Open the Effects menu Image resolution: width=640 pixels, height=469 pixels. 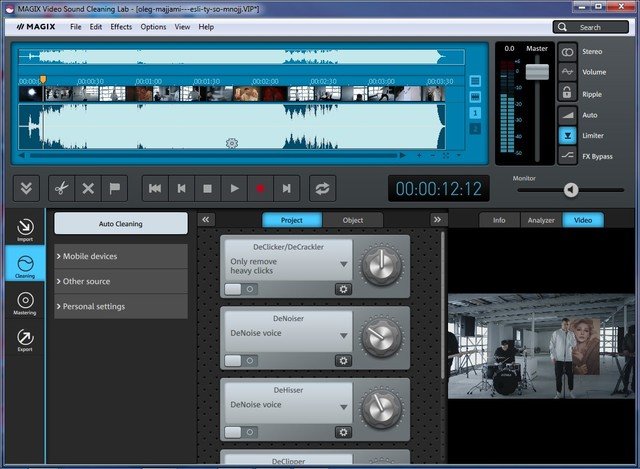point(121,27)
